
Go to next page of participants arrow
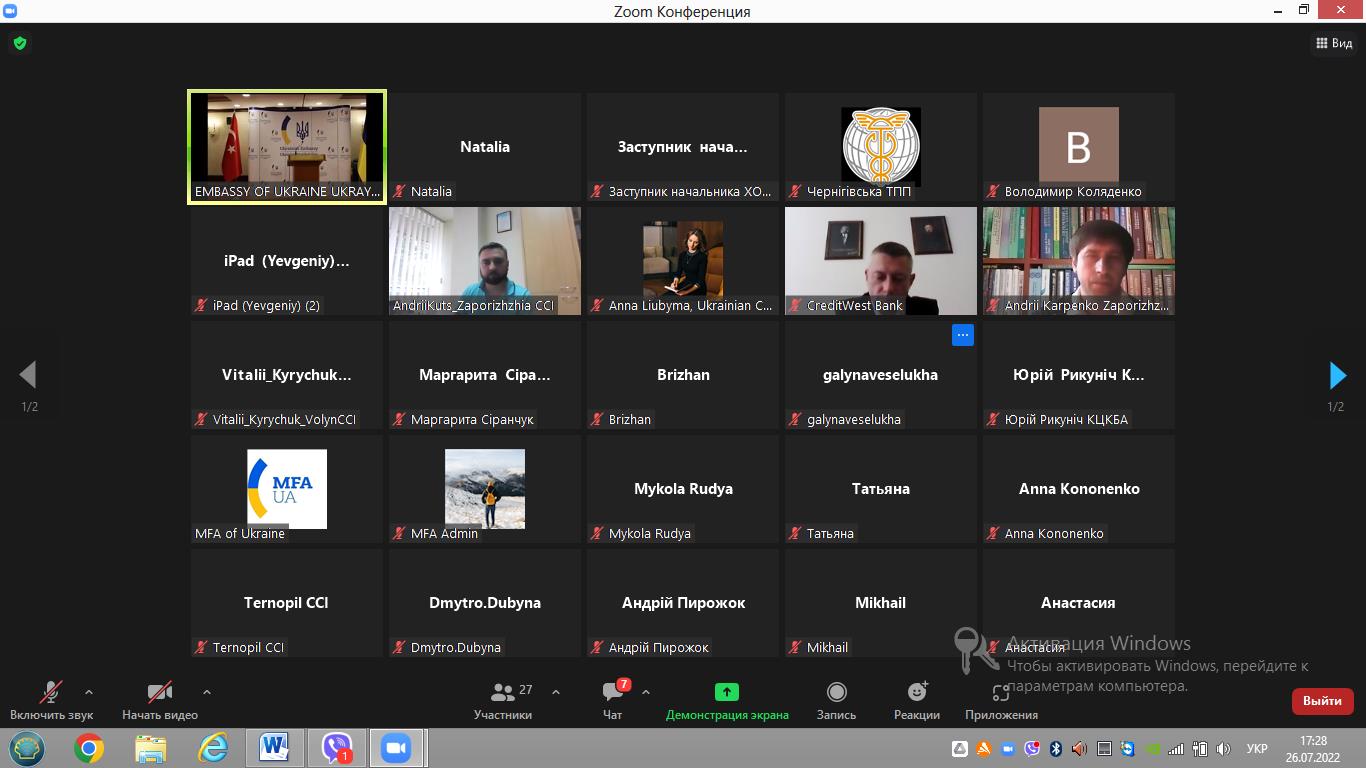[x=1337, y=375]
